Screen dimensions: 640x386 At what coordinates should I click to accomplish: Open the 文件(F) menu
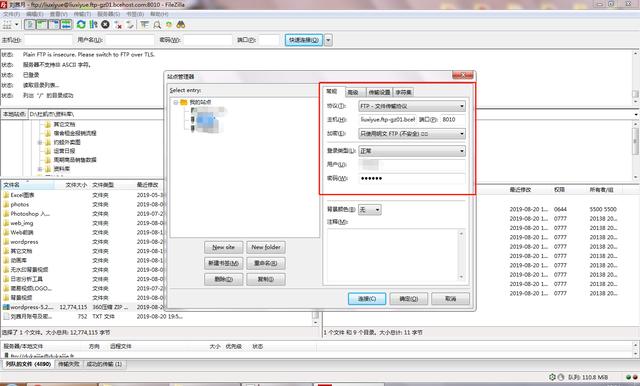click(11, 14)
